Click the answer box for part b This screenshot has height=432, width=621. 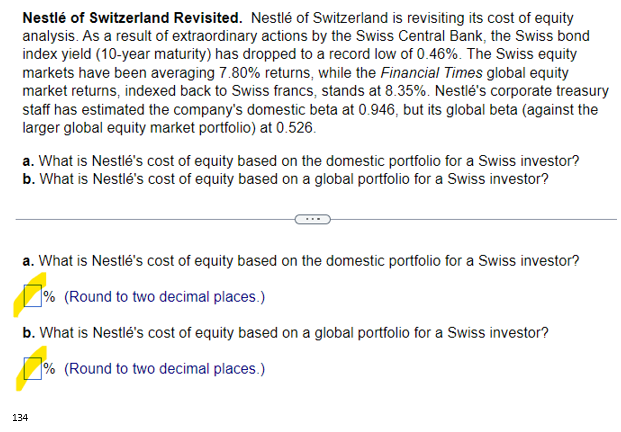pos(33,369)
